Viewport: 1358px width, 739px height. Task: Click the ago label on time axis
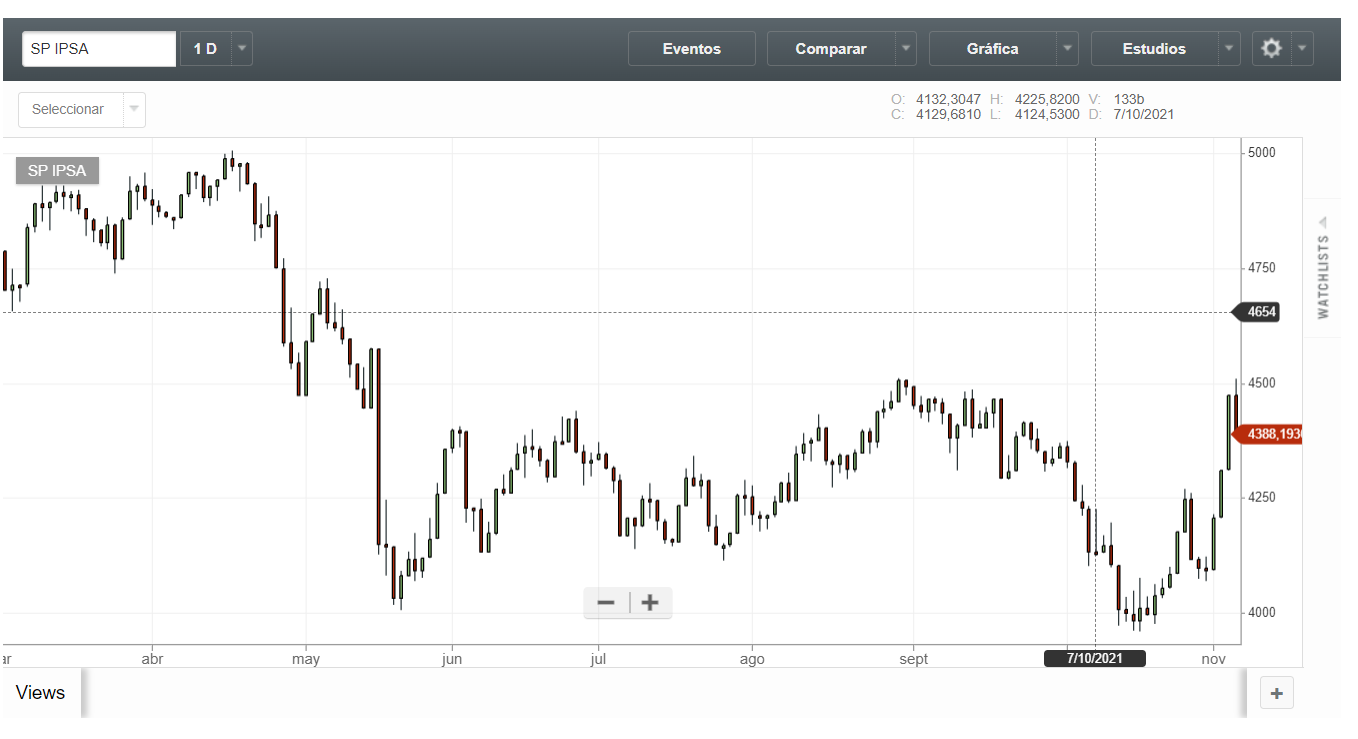pos(752,659)
